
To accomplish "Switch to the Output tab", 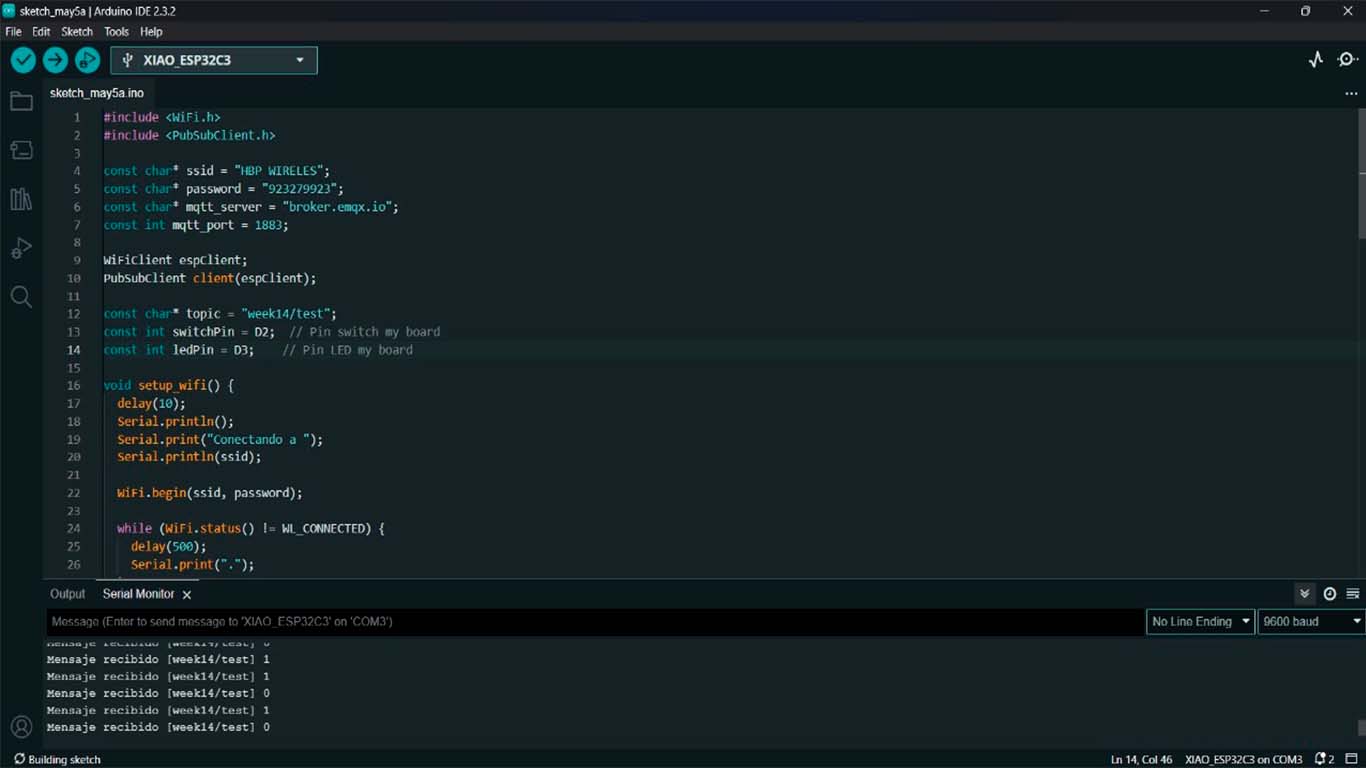I will click(68, 594).
